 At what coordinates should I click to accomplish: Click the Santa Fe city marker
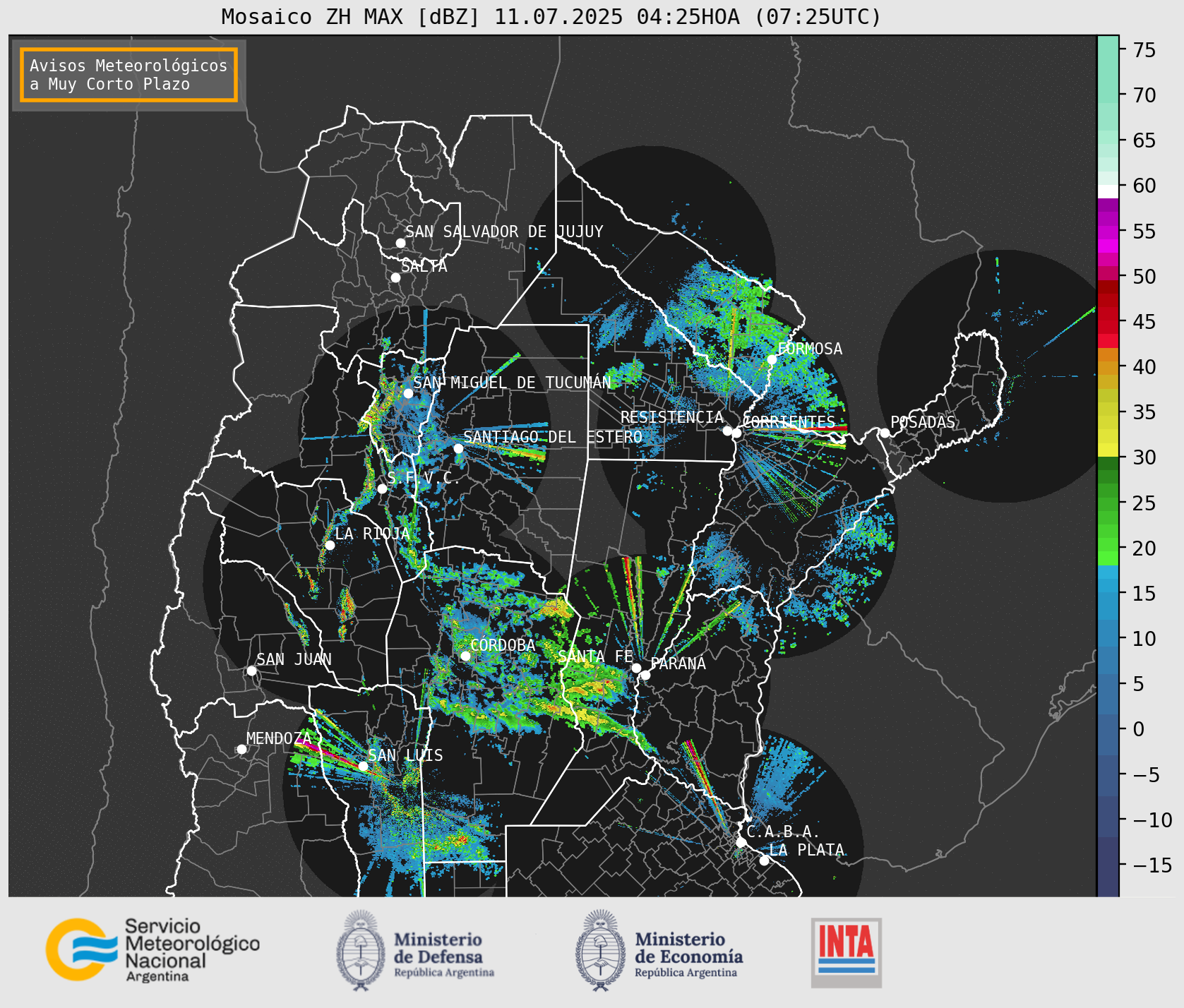point(636,668)
